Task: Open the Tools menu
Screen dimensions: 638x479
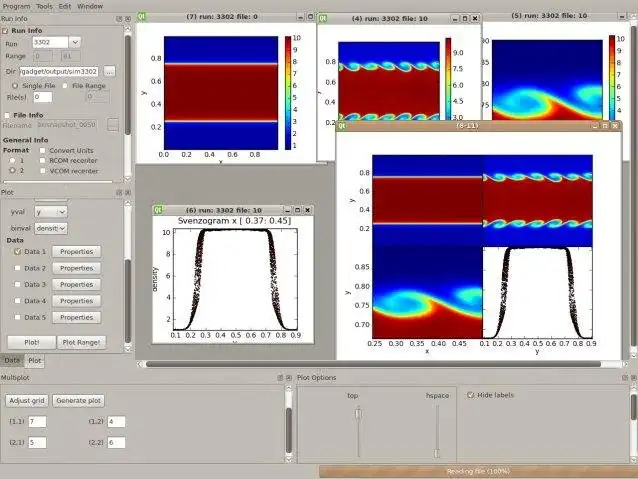Action: click(44, 6)
